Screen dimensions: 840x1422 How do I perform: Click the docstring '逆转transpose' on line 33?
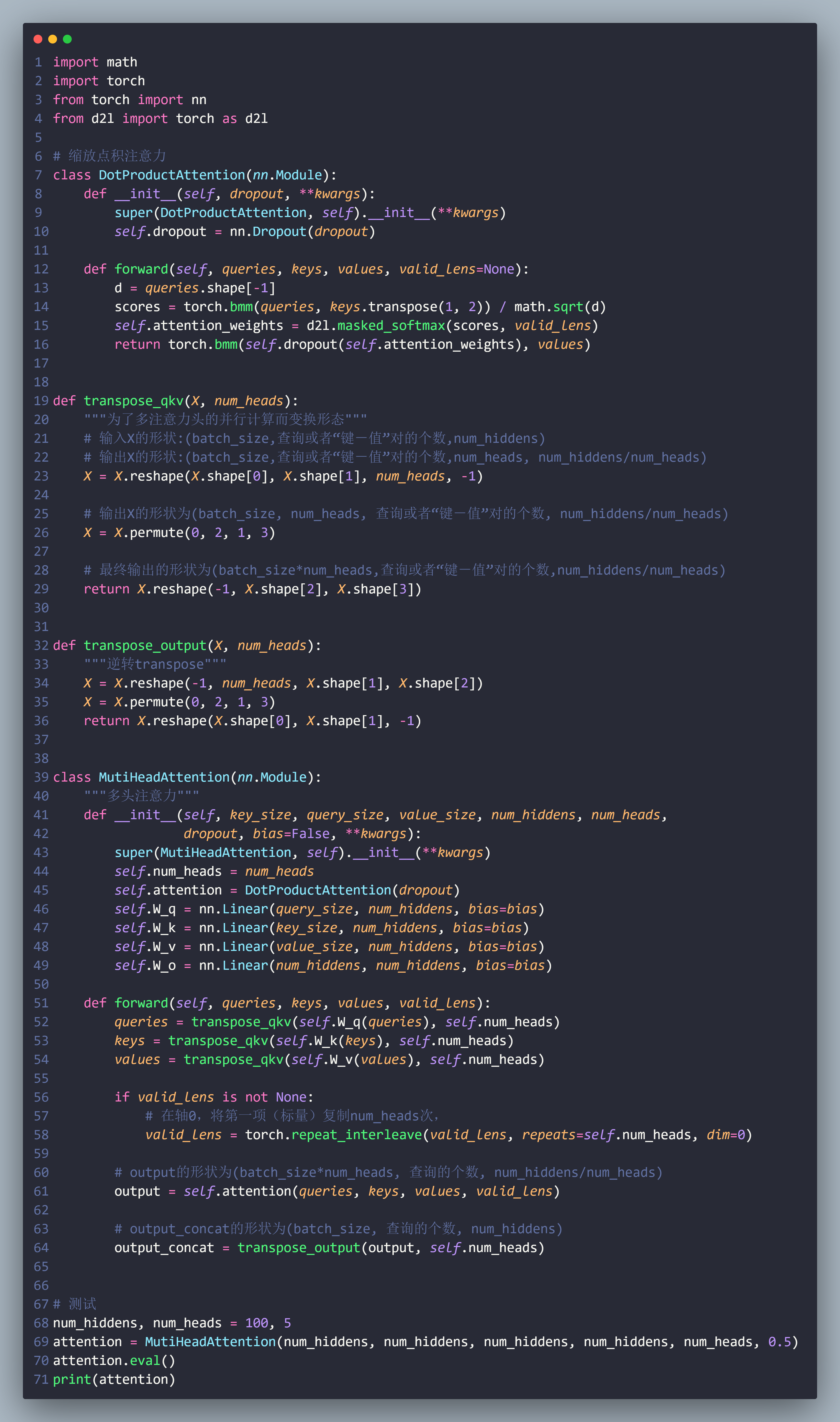[155, 664]
